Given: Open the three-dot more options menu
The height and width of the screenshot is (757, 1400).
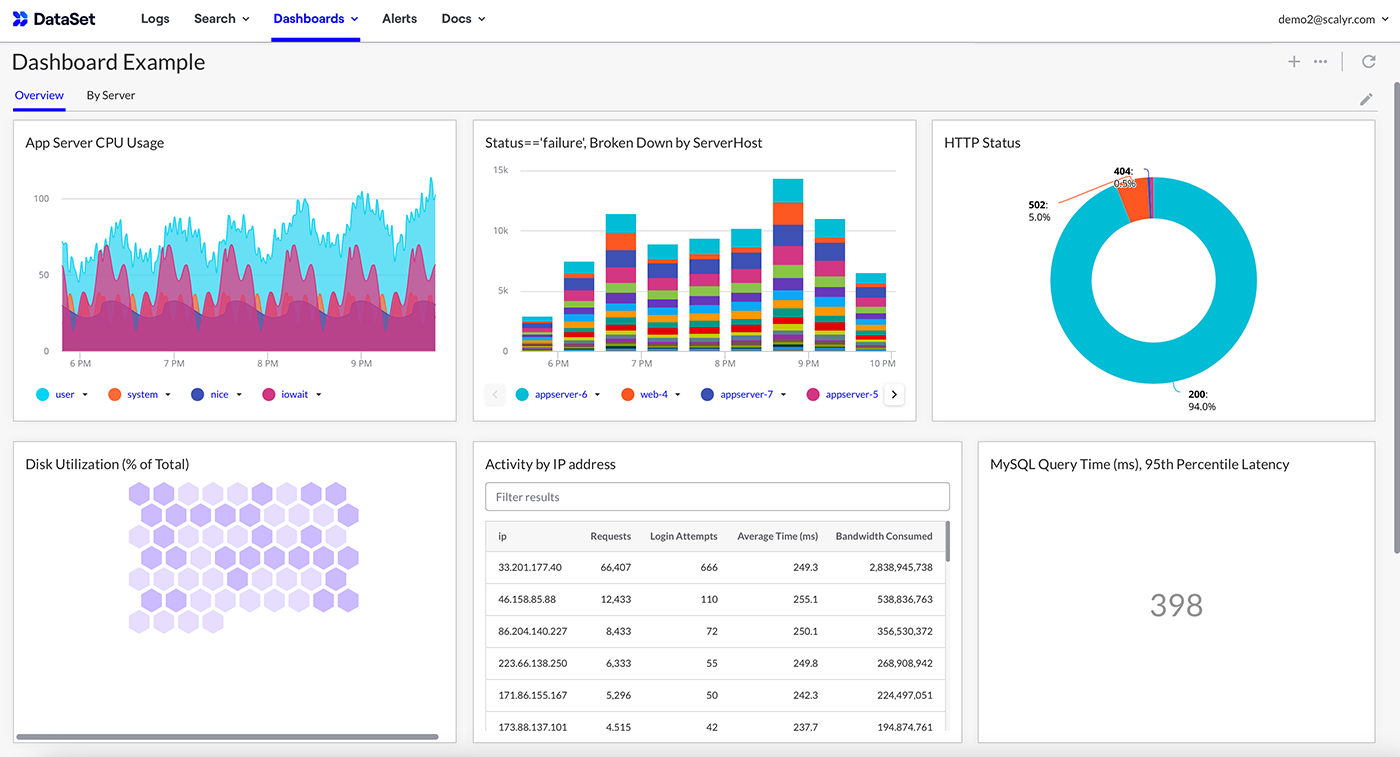Looking at the screenshot, I should point(1320,62).
